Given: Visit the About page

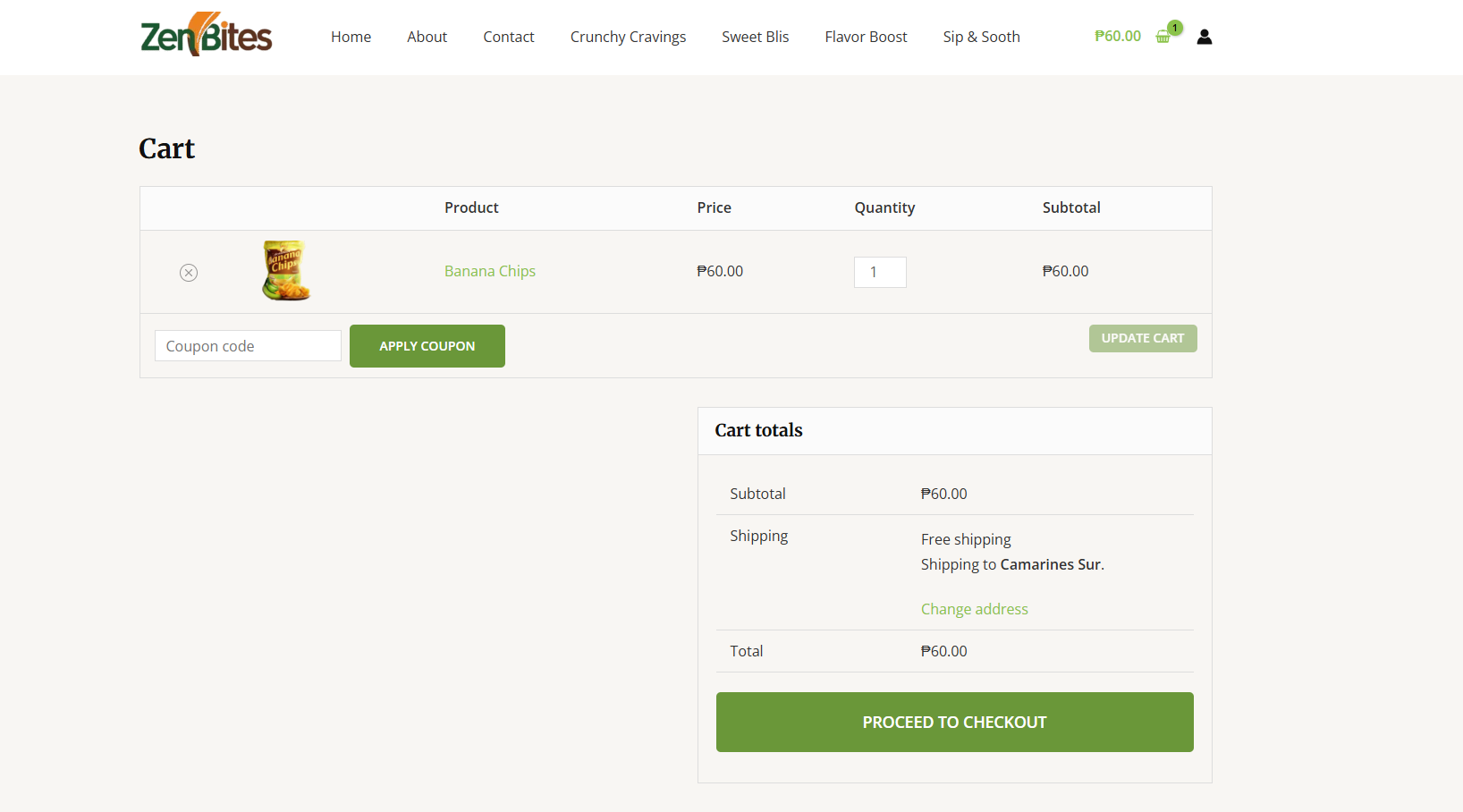Looking at the screenshot, I should 427,37.
